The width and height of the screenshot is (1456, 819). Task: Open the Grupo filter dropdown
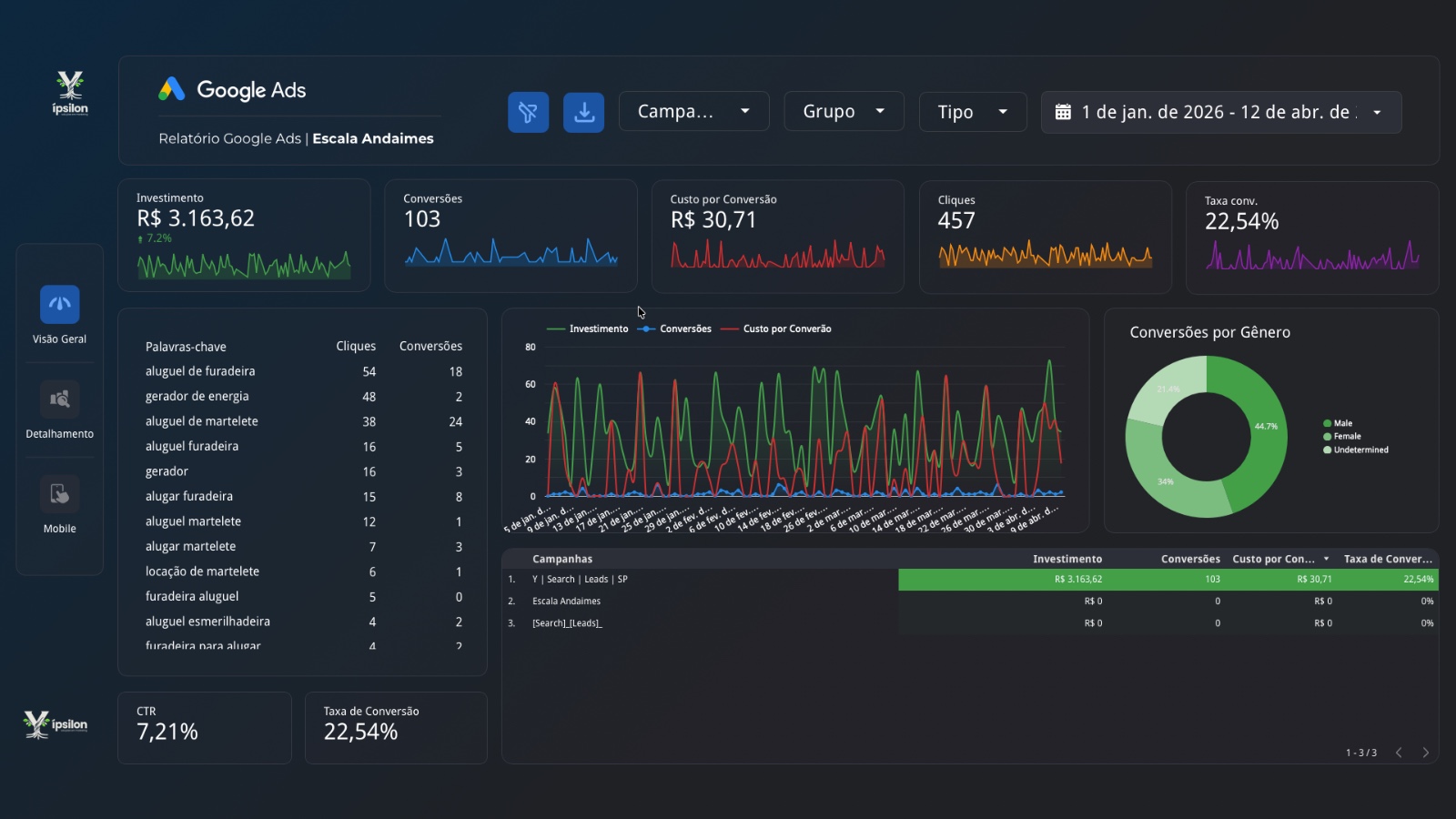pyautogui.click(x=844, y=112)
